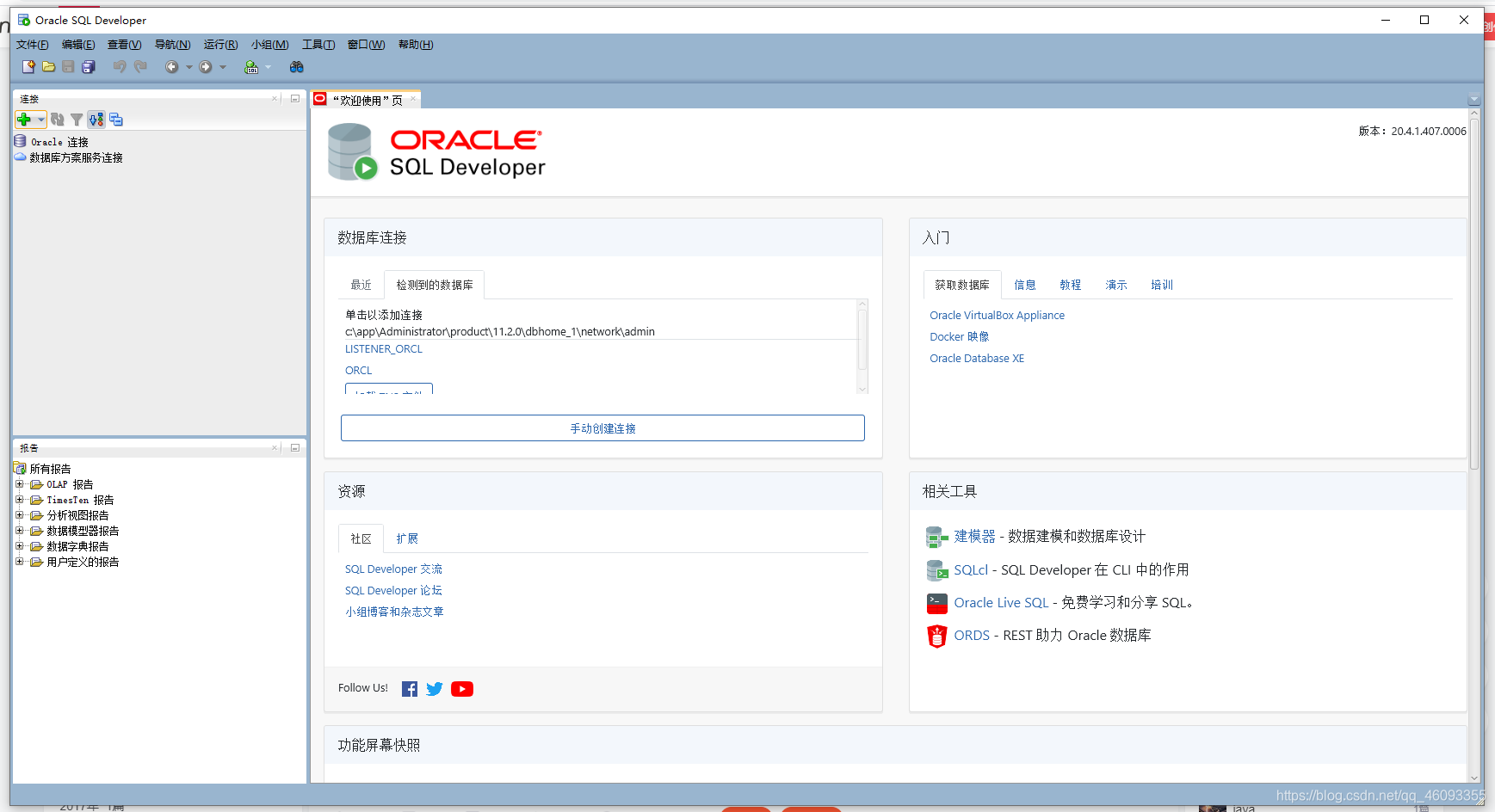Open the SQL Developer 交流 link
Viewport: 1495px width, 812px height.
[x=393, y=569]
